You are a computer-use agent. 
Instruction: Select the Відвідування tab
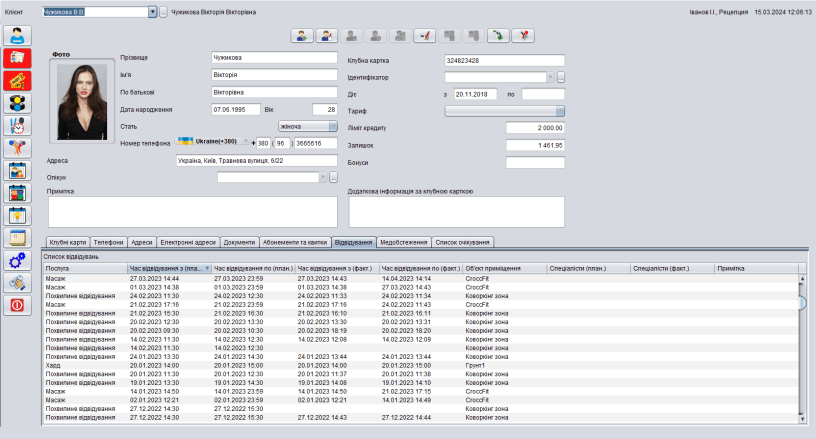click(353, 242)
